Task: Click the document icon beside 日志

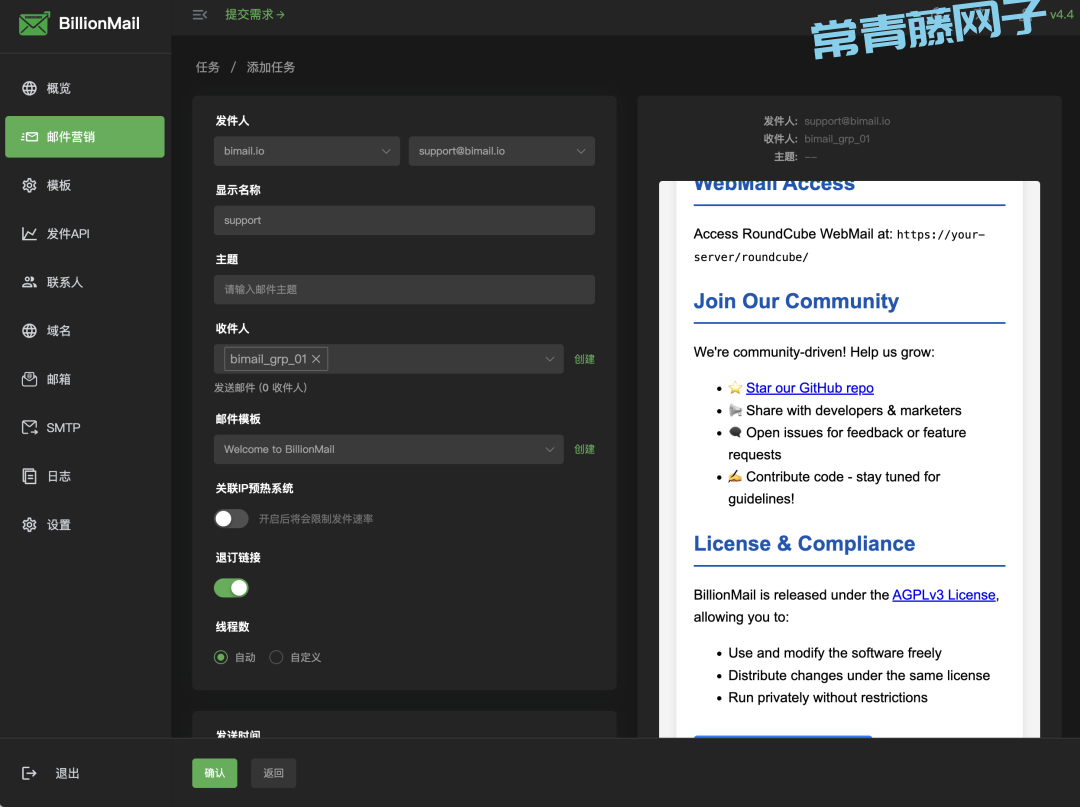Action: tap(29, 476)
